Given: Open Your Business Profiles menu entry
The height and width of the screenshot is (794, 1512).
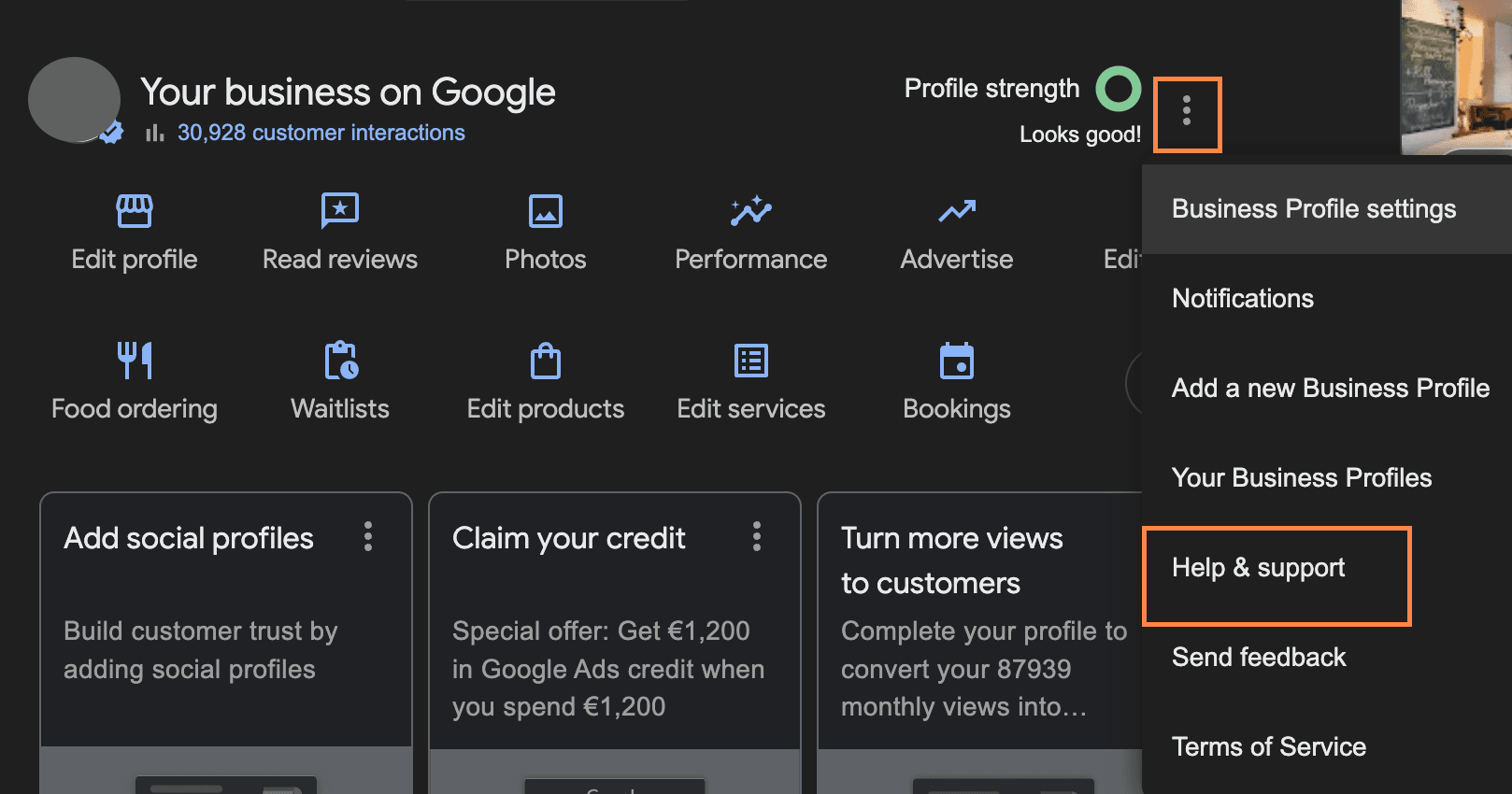Looking at the screenshot, I should click(x=1327, y=478).
